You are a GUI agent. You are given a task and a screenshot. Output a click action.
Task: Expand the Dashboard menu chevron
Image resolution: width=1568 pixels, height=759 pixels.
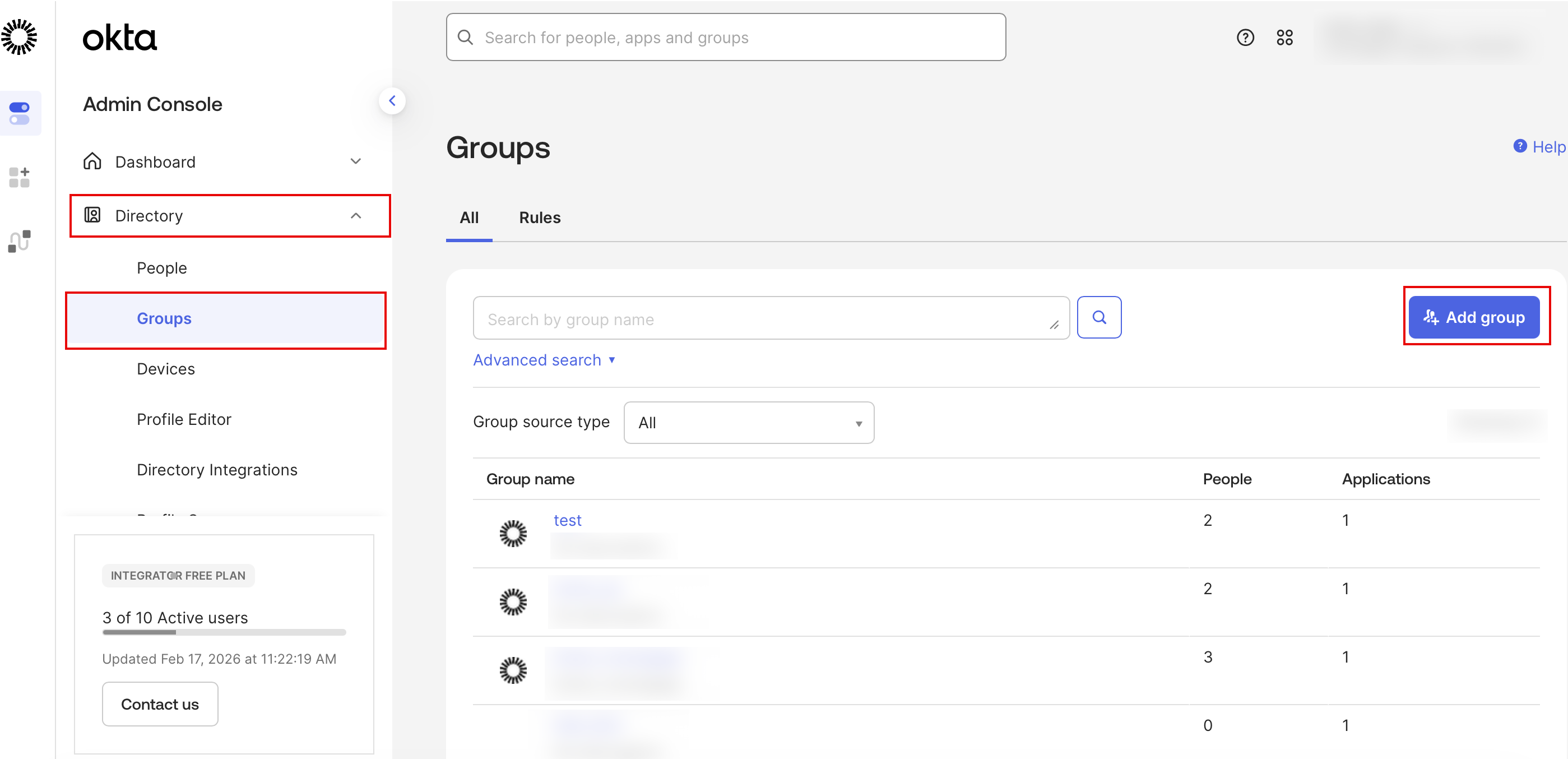pyautogui.click(x=356, y=161)
